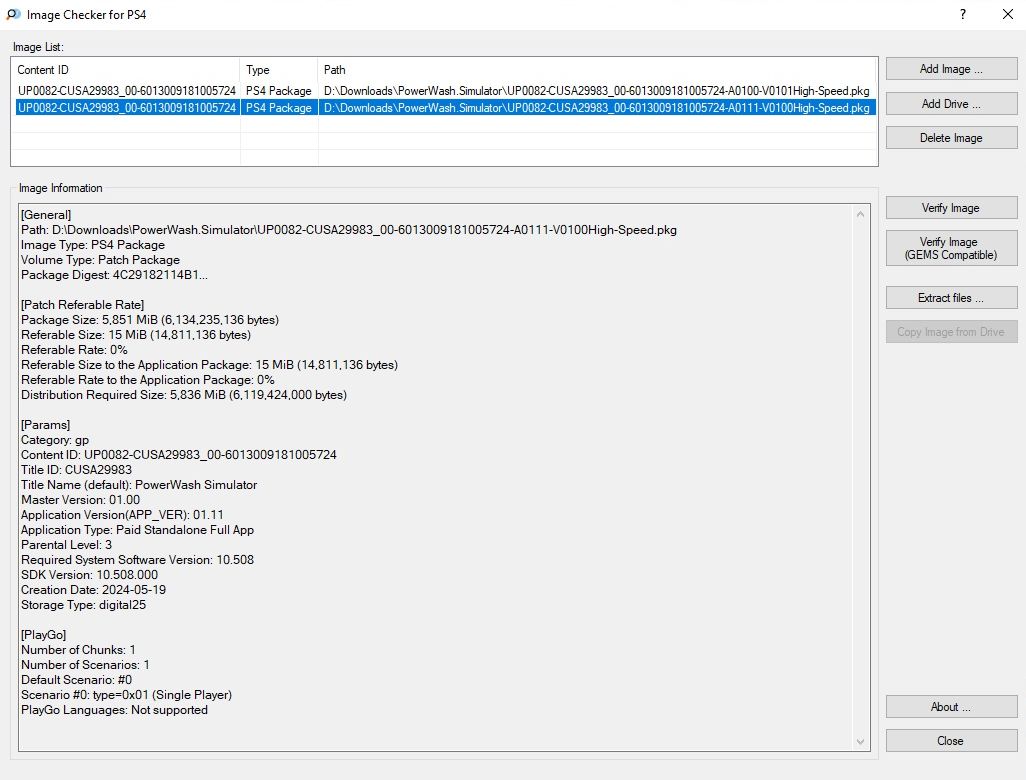The image size is (1026, 780).
Task: Click the [PlayGo] section heading
Action: click(44, 635)
